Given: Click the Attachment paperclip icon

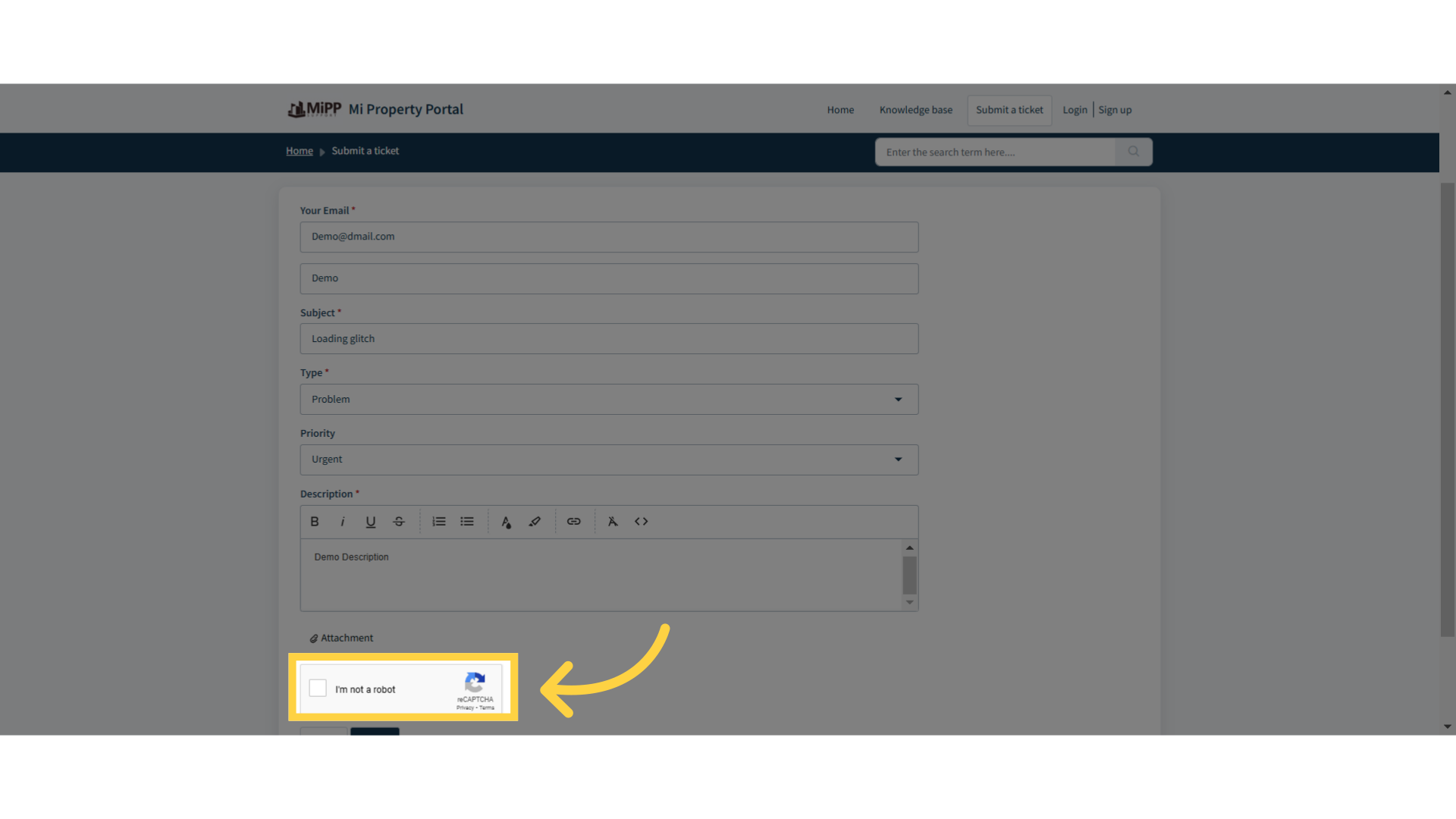Looking at the screenshot, I should tap(314, 639).
